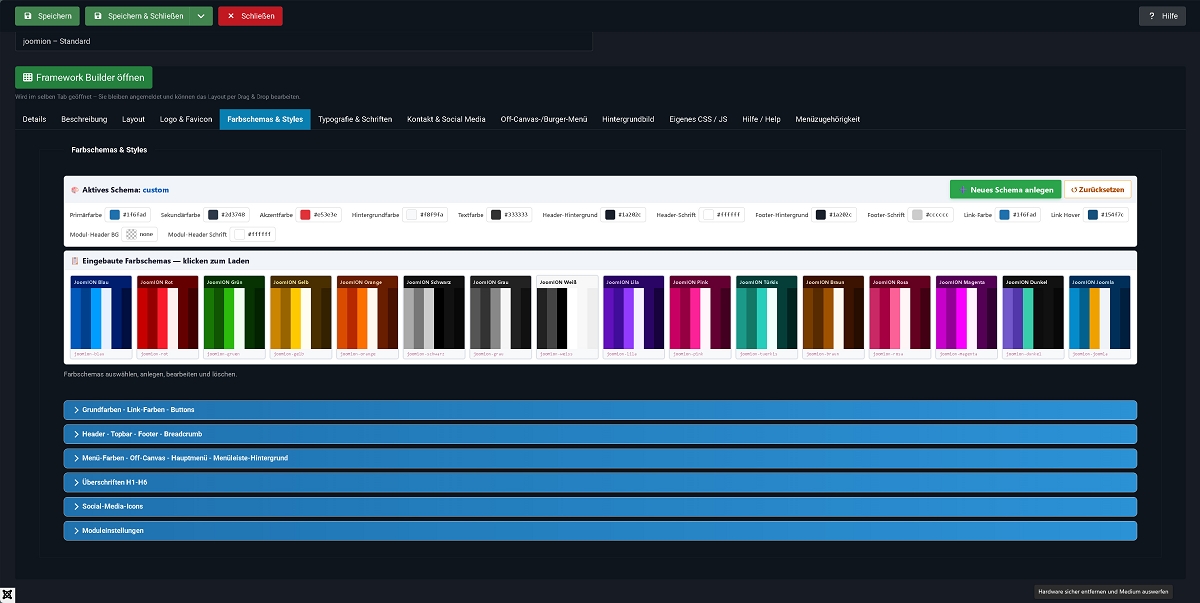
Task: Click the 'Aktives Schema: custom' label
Action: pos(125,189)
